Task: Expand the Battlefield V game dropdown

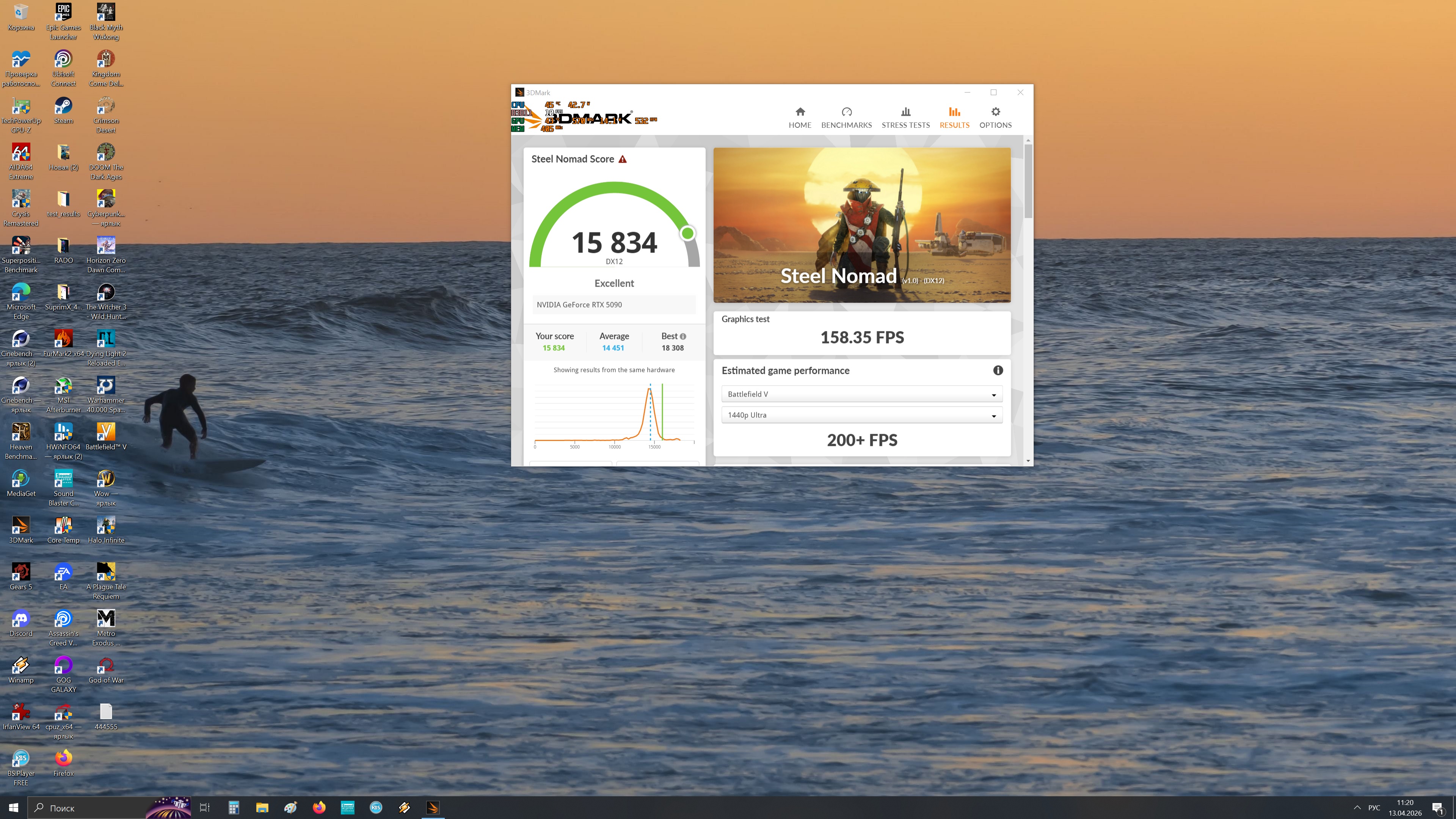Action: coord(861,394)
